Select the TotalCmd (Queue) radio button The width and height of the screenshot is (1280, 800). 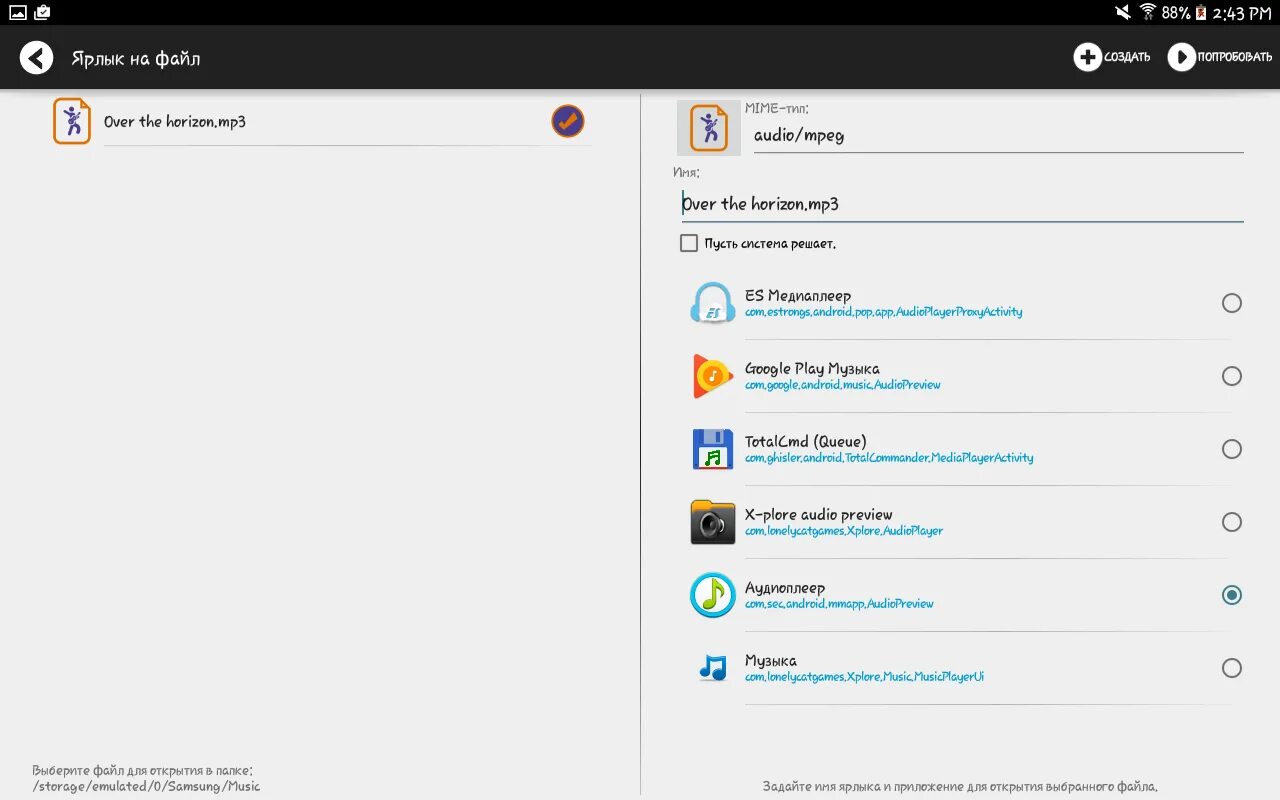pyautogui.click(x=1232, y=449)
